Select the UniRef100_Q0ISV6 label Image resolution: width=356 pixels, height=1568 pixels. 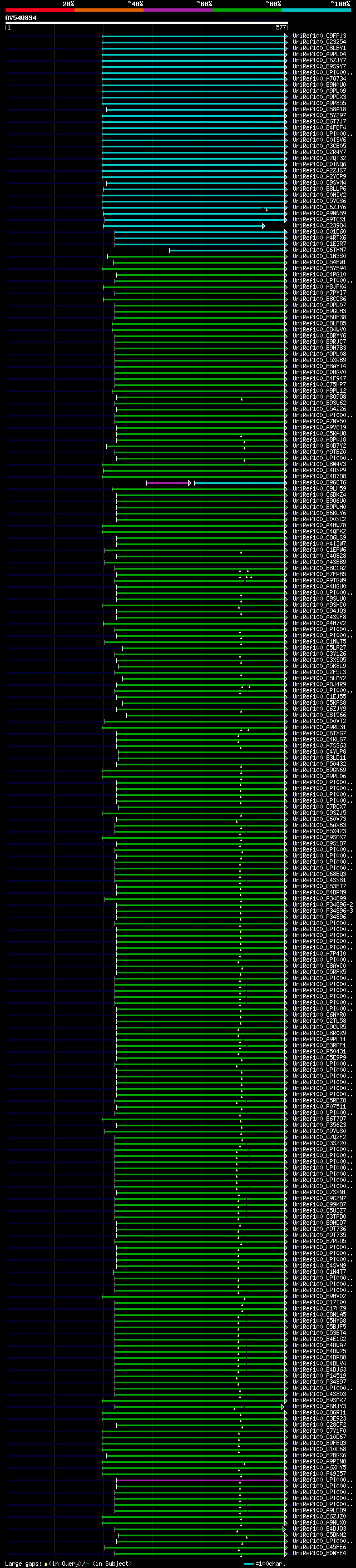point(319,140)
